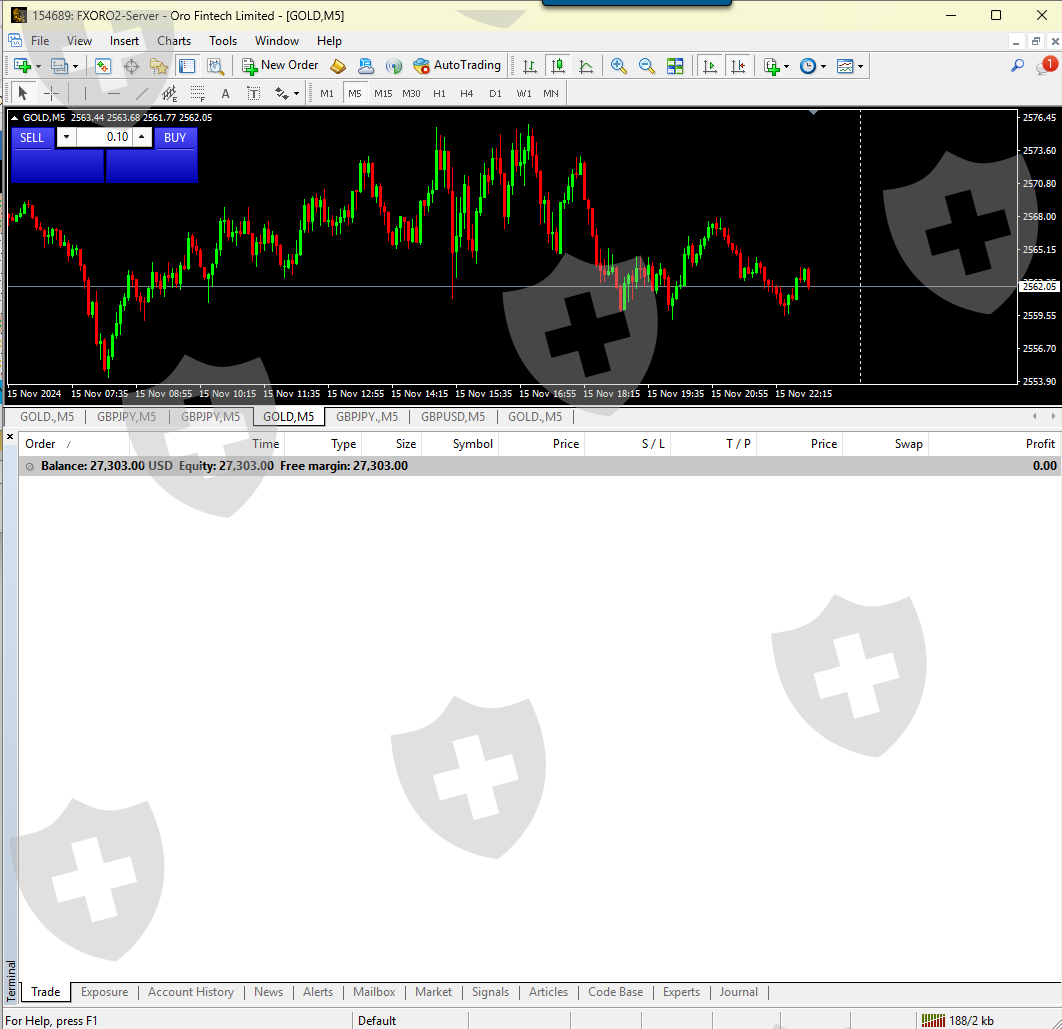Switch to the Account History tab
The width and height of the screenshot is (1062, 1029).
[190, 992]
